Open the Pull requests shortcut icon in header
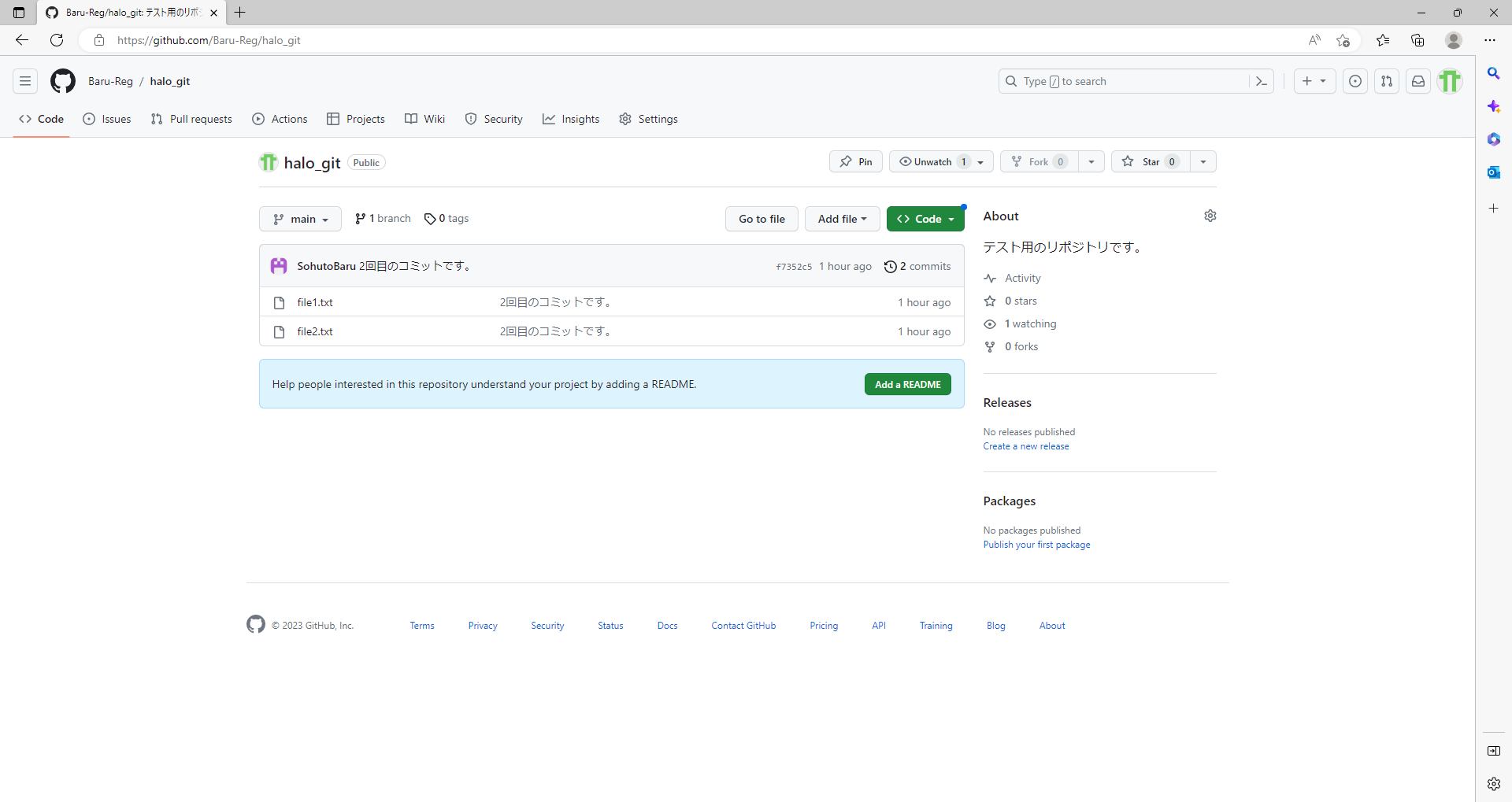This screenshot has width=1512, height=802. tap(1387, 81)
